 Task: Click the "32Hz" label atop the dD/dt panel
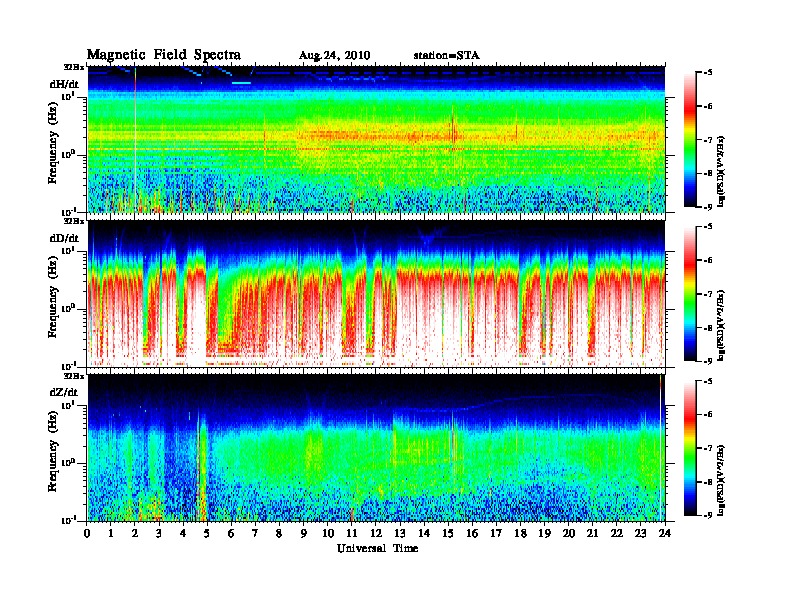click(x=74, y=221)
